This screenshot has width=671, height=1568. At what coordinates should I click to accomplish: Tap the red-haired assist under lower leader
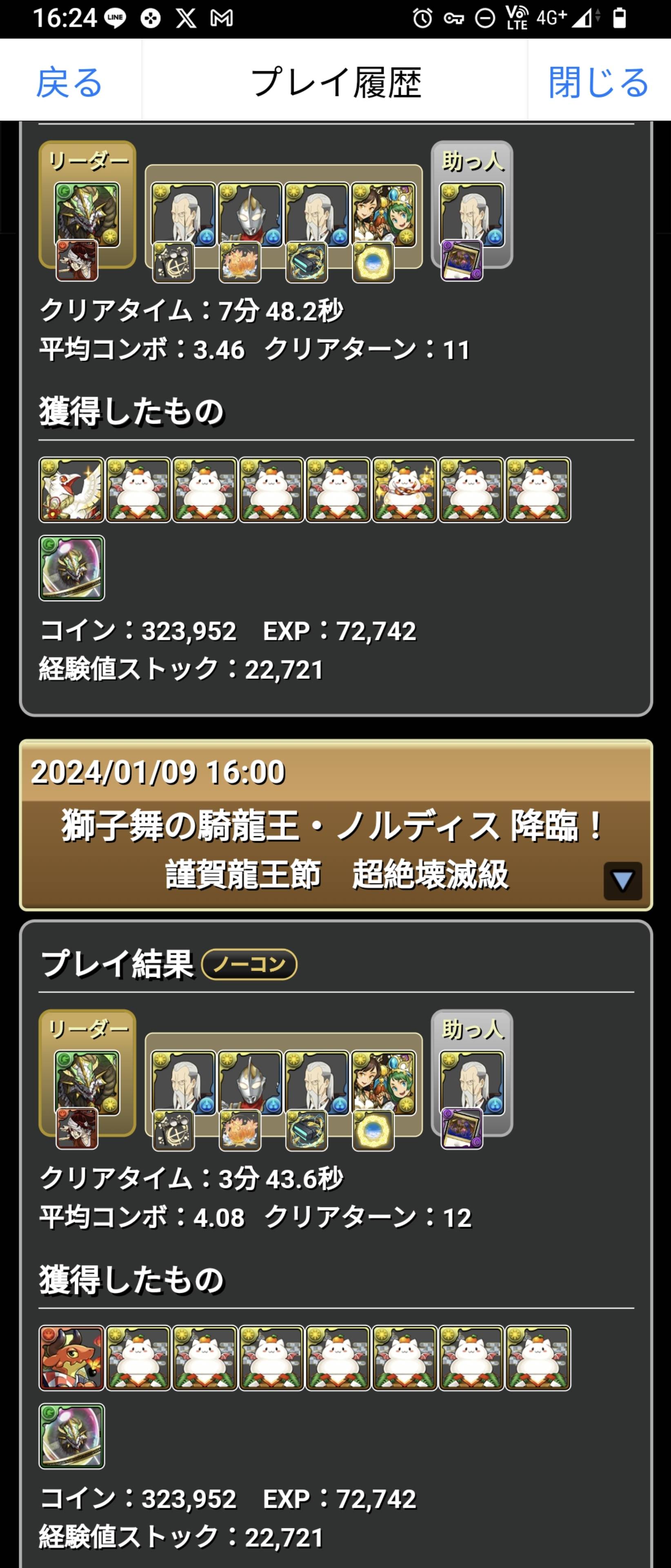click(x=77, y=1129)
